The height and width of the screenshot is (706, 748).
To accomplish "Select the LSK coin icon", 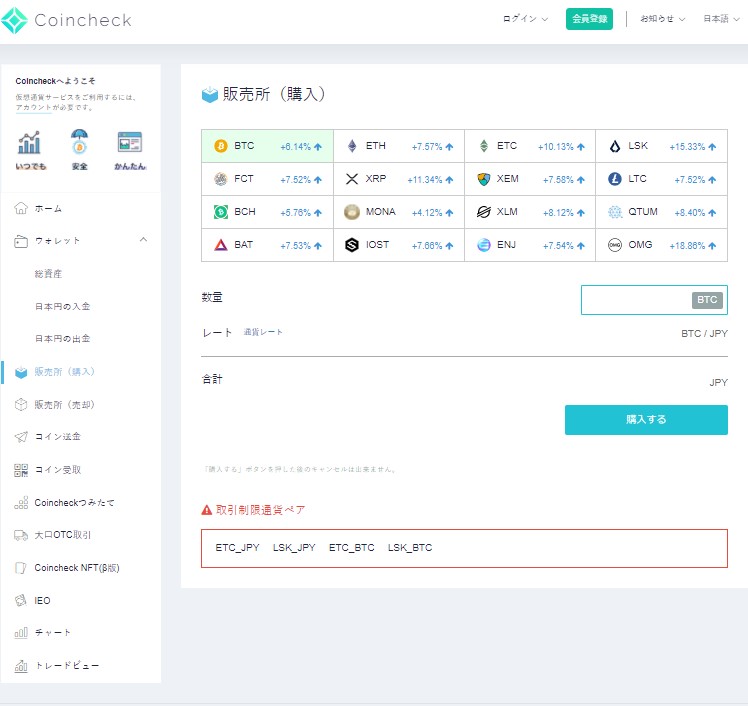I will click(615, 146).
